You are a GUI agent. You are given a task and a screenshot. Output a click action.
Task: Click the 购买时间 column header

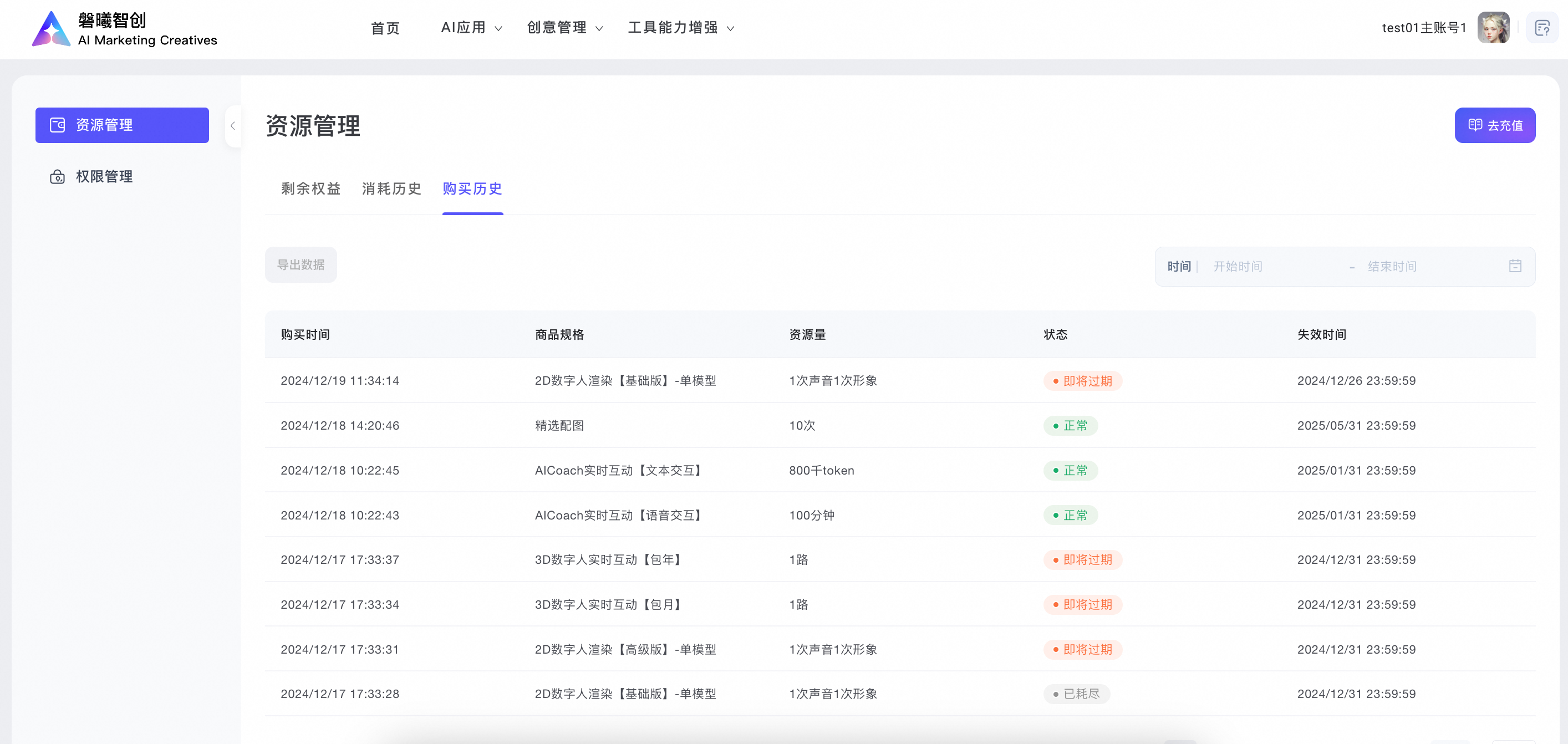[305, 334]
